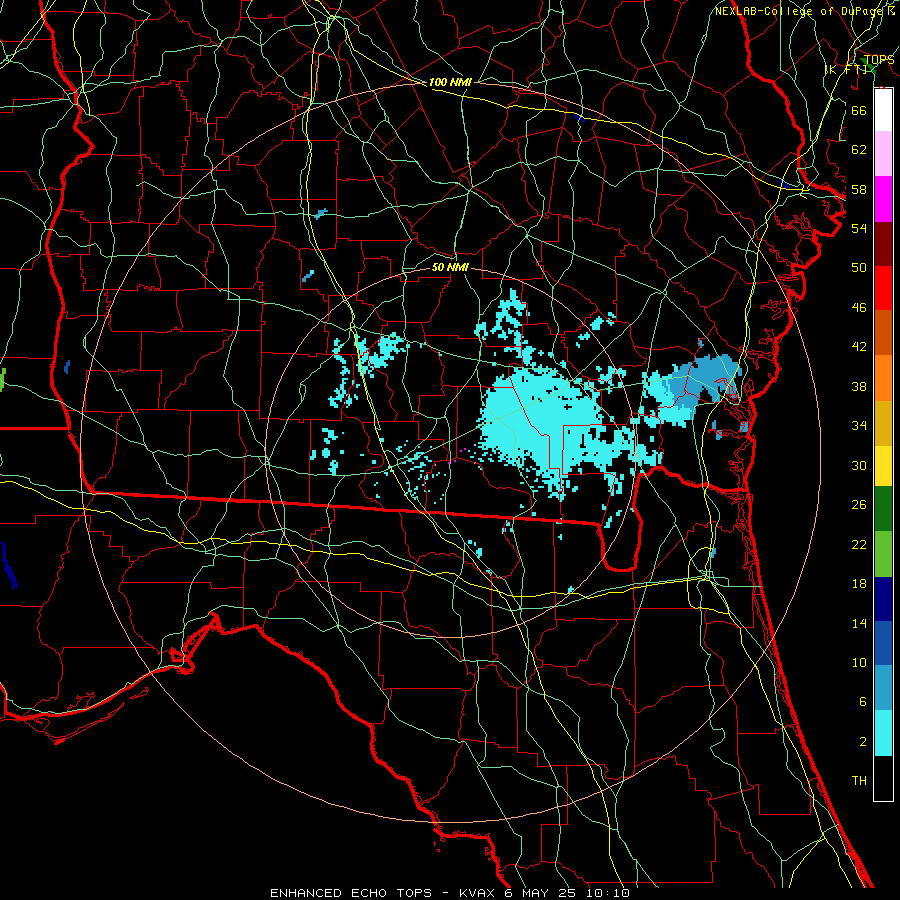The width and height of the screenshot is (900, 900).
Task: Click the K FT units label
Action: coord(845,69)
